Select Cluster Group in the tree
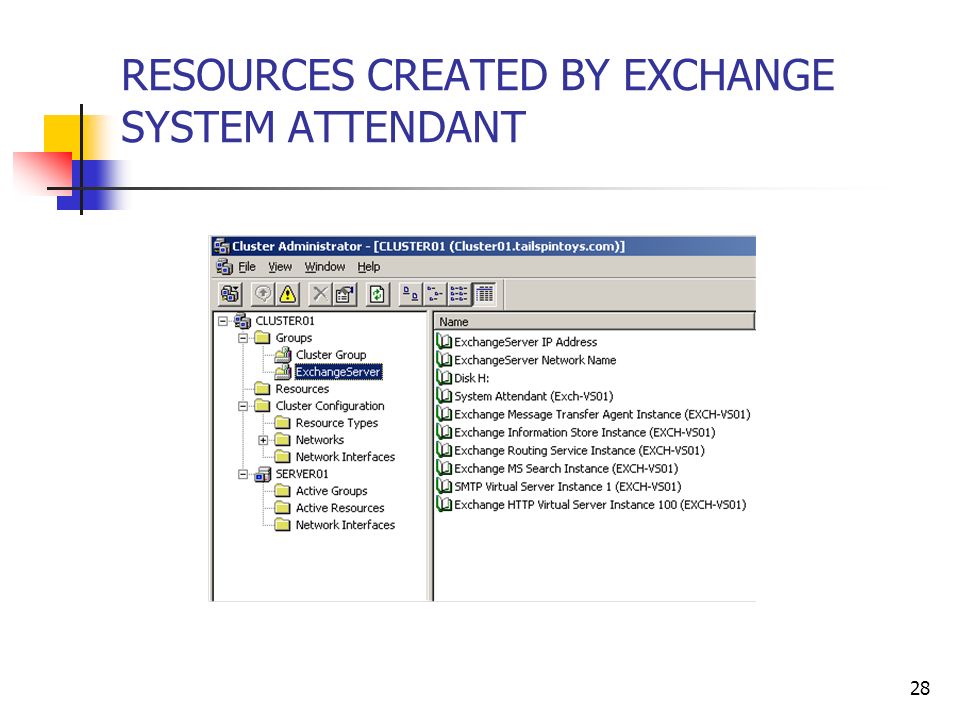 click(x=331, y=355)
